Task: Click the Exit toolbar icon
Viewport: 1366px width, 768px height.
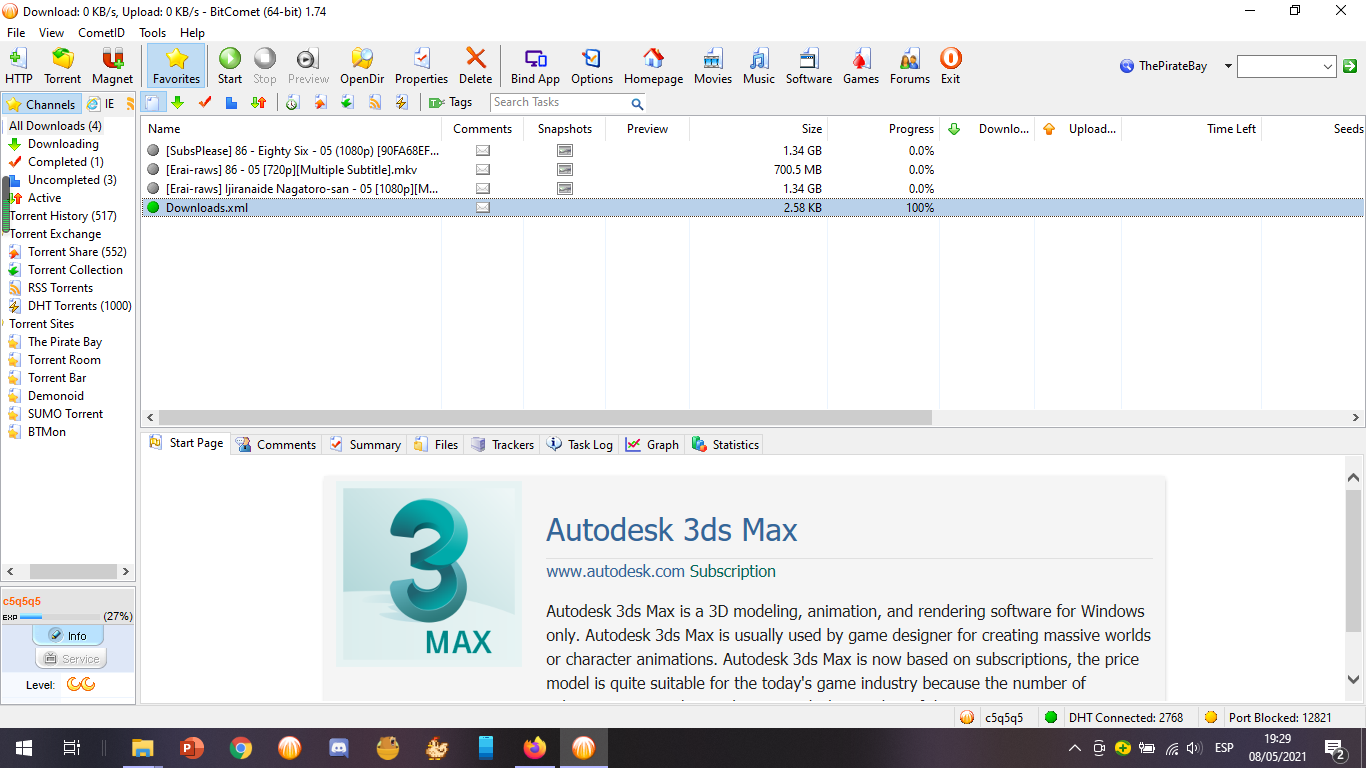Action: tap(950, 66)
